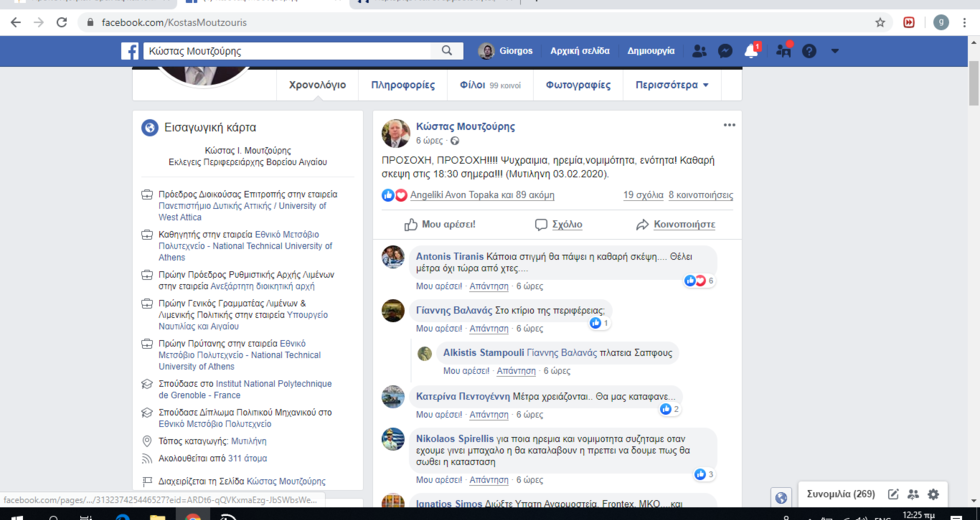Bookmark this page with the star
The height and width of the screenshot is (520, 980).
[880, 22]
